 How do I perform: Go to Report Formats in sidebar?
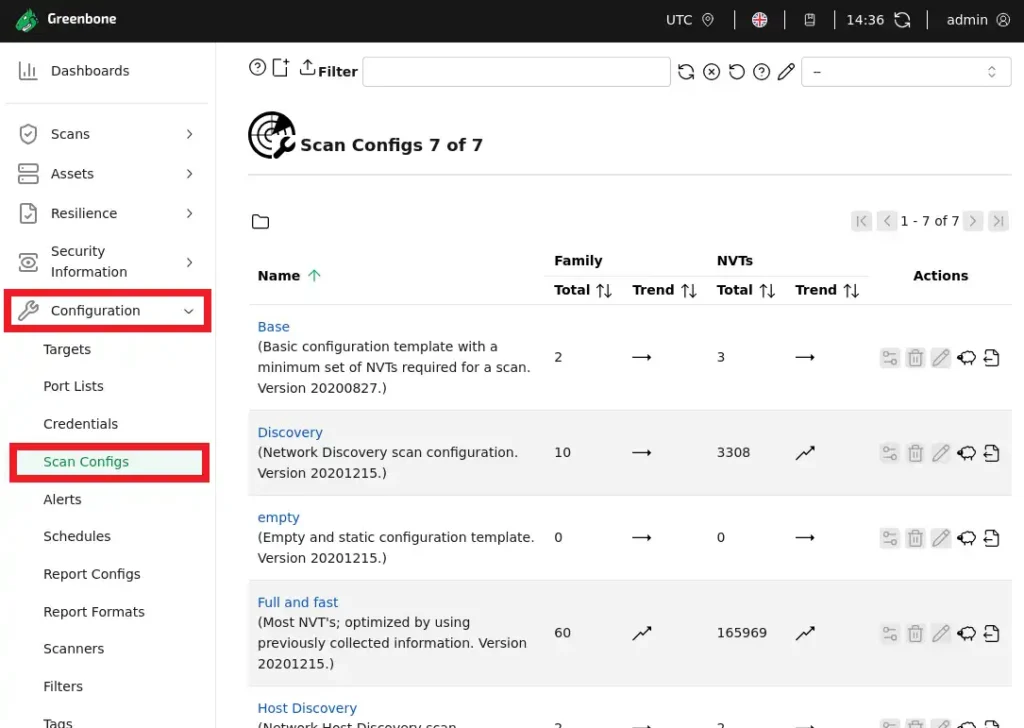coord(94,612)
